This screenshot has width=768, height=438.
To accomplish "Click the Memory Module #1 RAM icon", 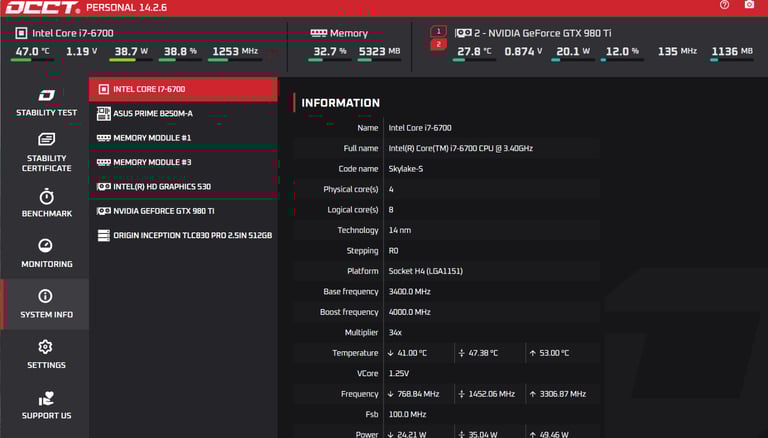I will (x=103, y=138).
